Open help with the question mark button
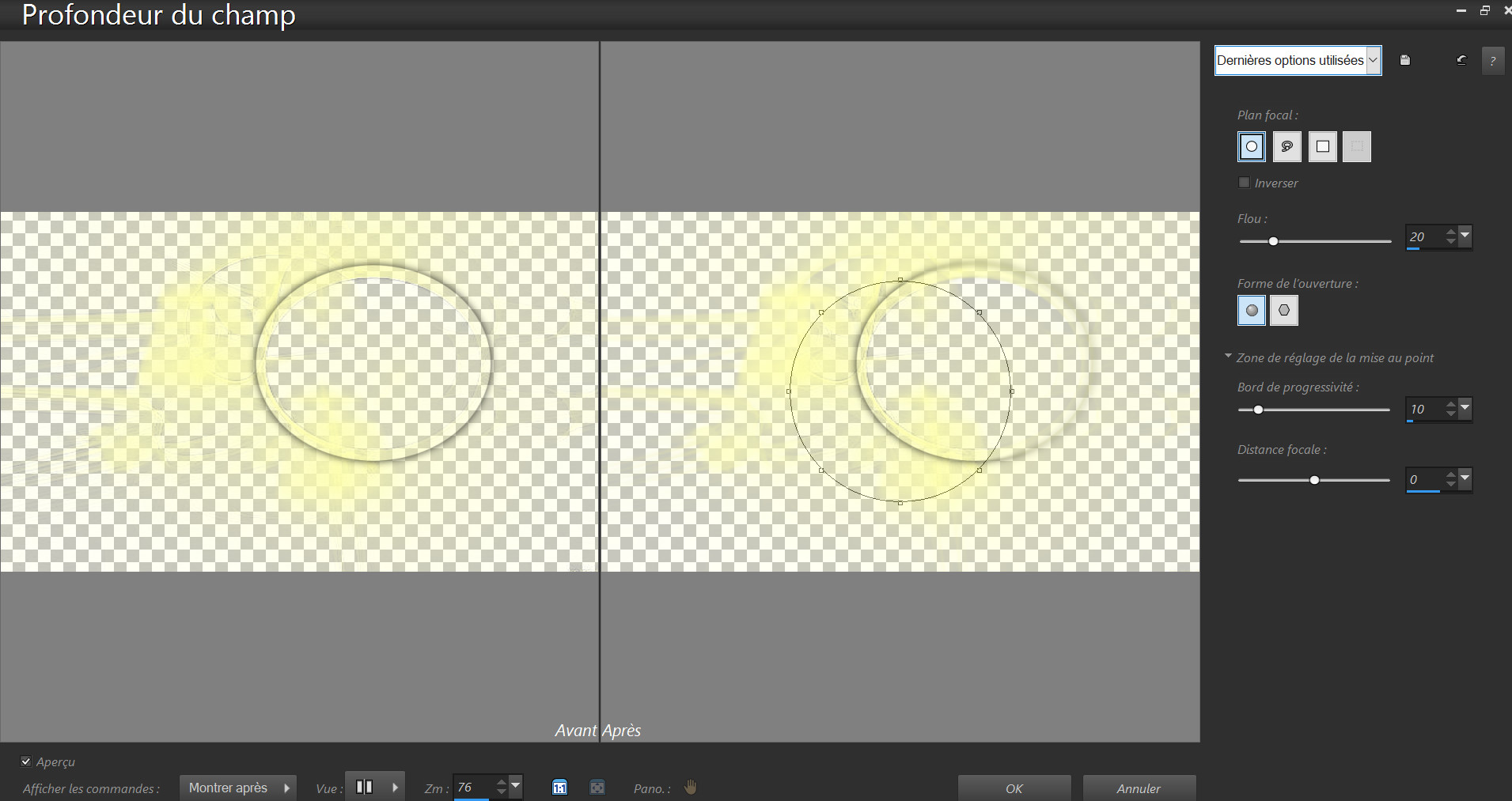This screenshot has height=801, width=1512. click(x=1492, y=61)
